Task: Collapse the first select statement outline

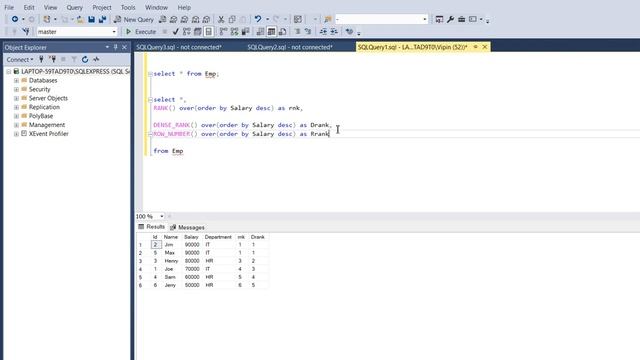Action: pos(150,74)
